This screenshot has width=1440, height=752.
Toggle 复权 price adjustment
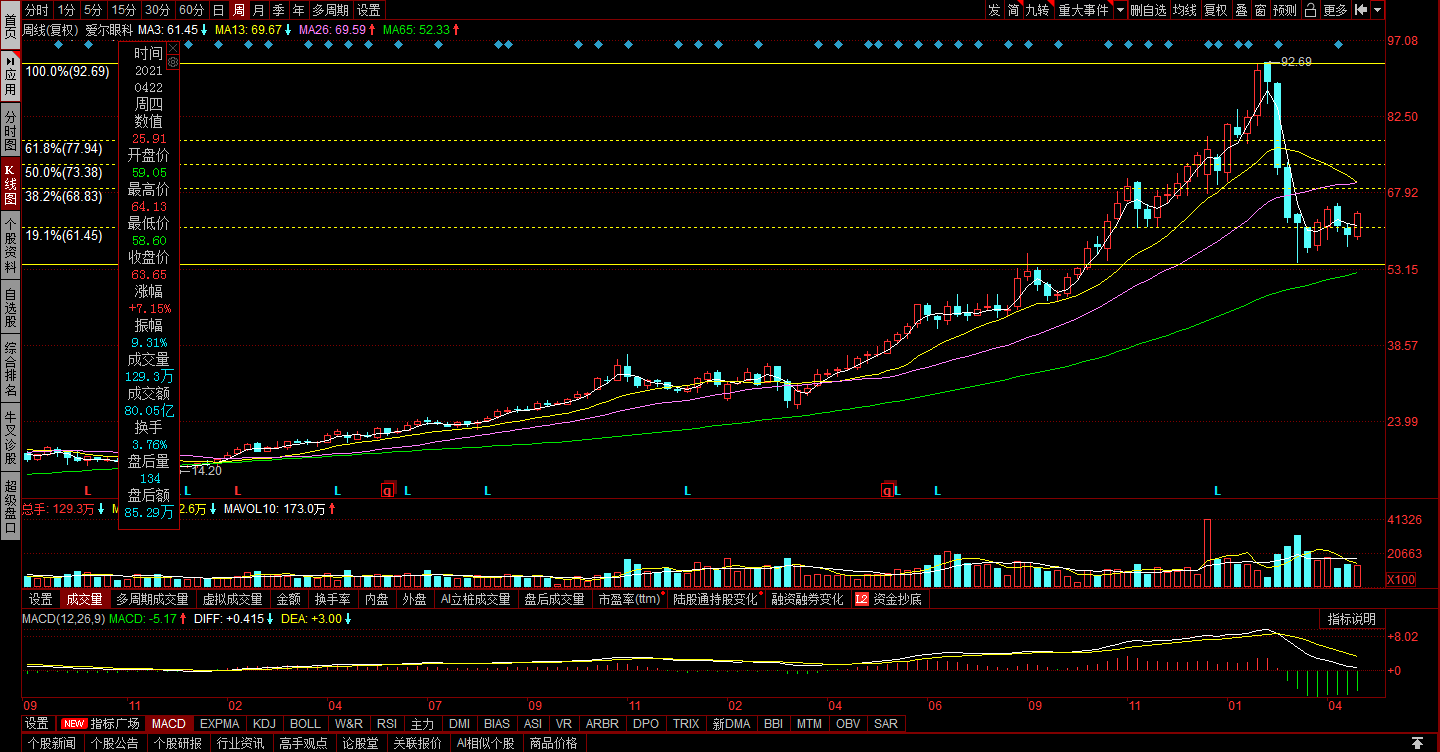pyautogui.click(x=1215, y=10)
